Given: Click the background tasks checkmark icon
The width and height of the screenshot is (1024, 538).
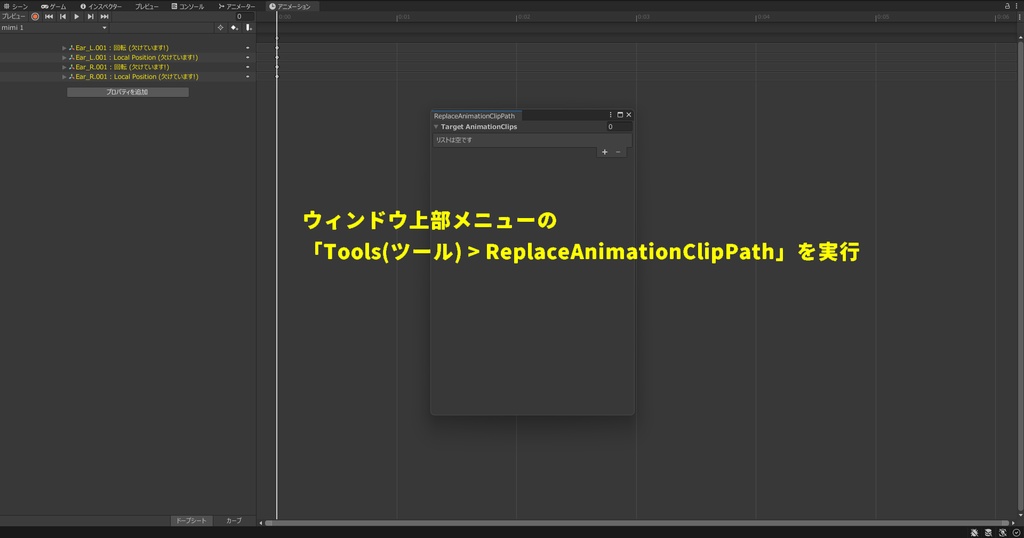Looking at the screenshot, I should tap(1016, 533).
